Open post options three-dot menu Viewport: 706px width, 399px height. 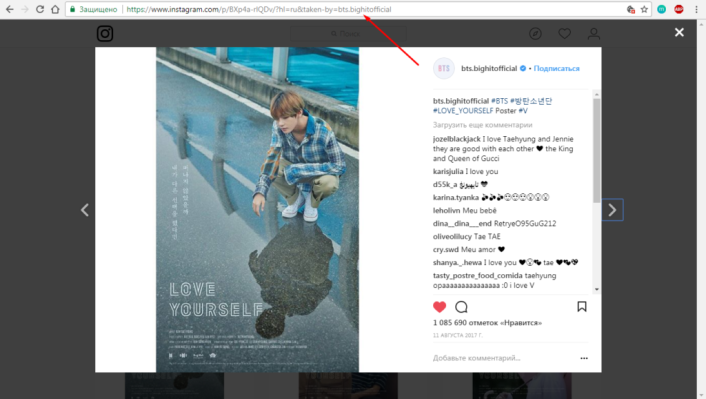tap(584, 358)
